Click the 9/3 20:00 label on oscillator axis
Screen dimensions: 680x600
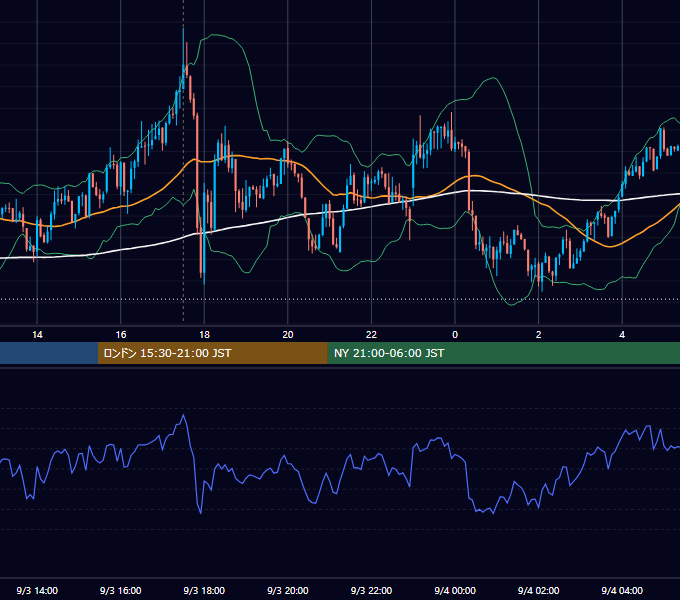pos(288,591)
